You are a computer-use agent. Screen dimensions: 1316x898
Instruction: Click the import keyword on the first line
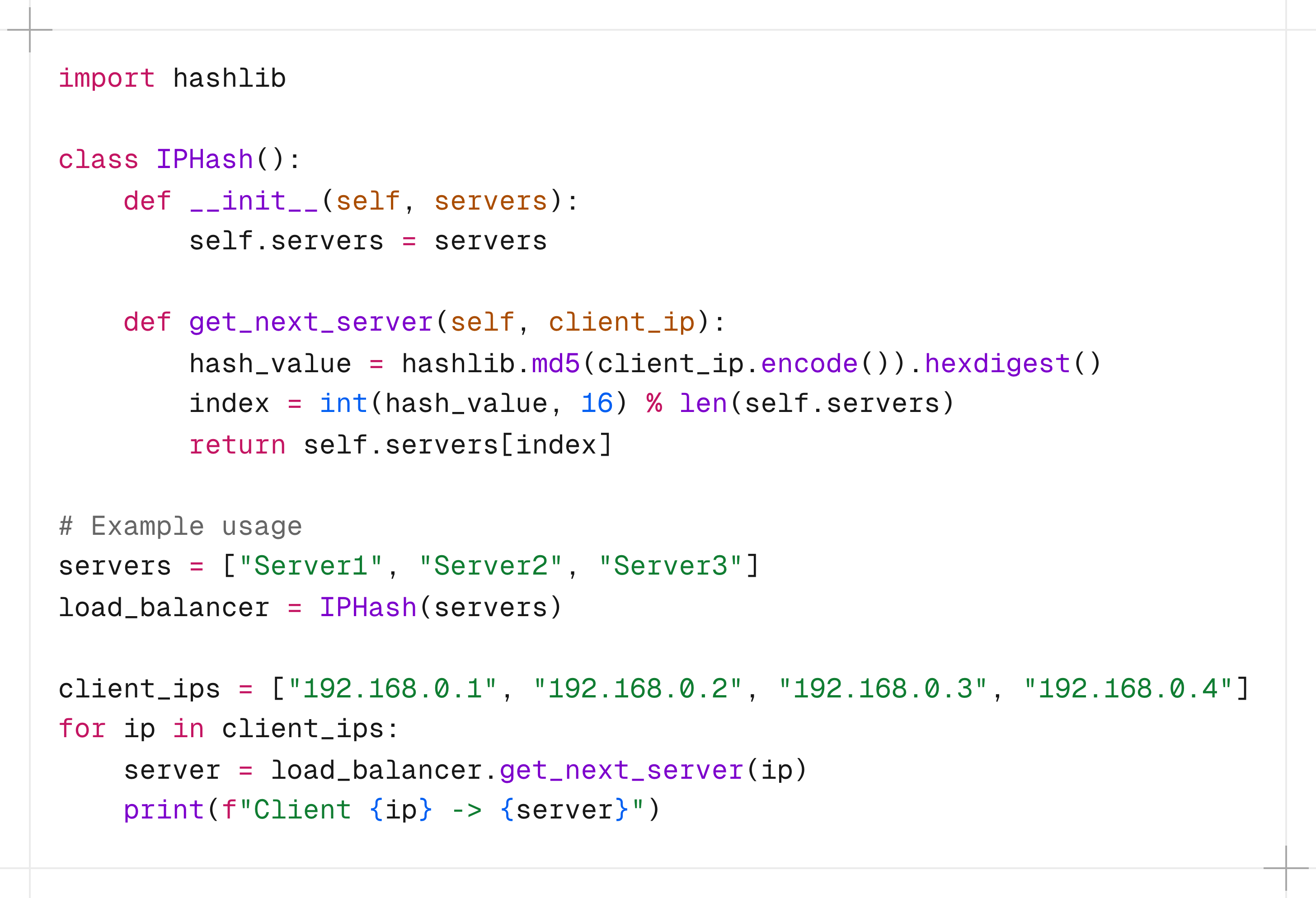pyautogui.click(x=107, y=79)
